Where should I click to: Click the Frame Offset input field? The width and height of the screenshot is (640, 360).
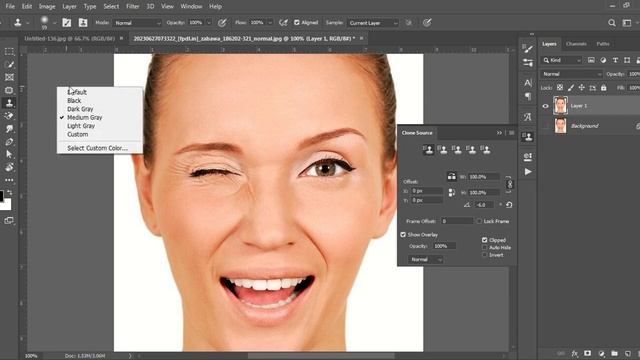[457, 221]
